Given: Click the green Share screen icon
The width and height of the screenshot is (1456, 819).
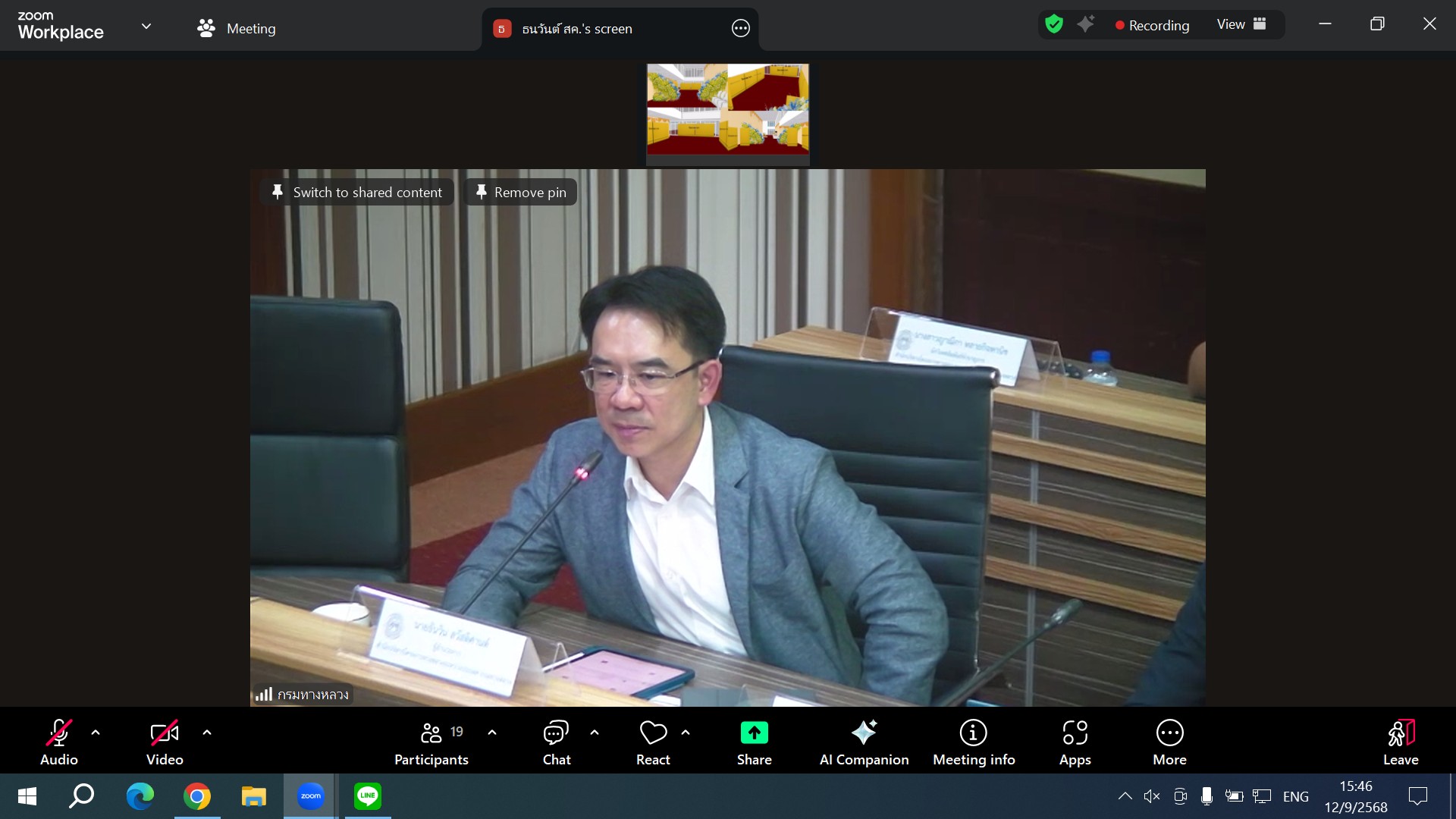Looking at the screenshot, I should coord(754,733).
